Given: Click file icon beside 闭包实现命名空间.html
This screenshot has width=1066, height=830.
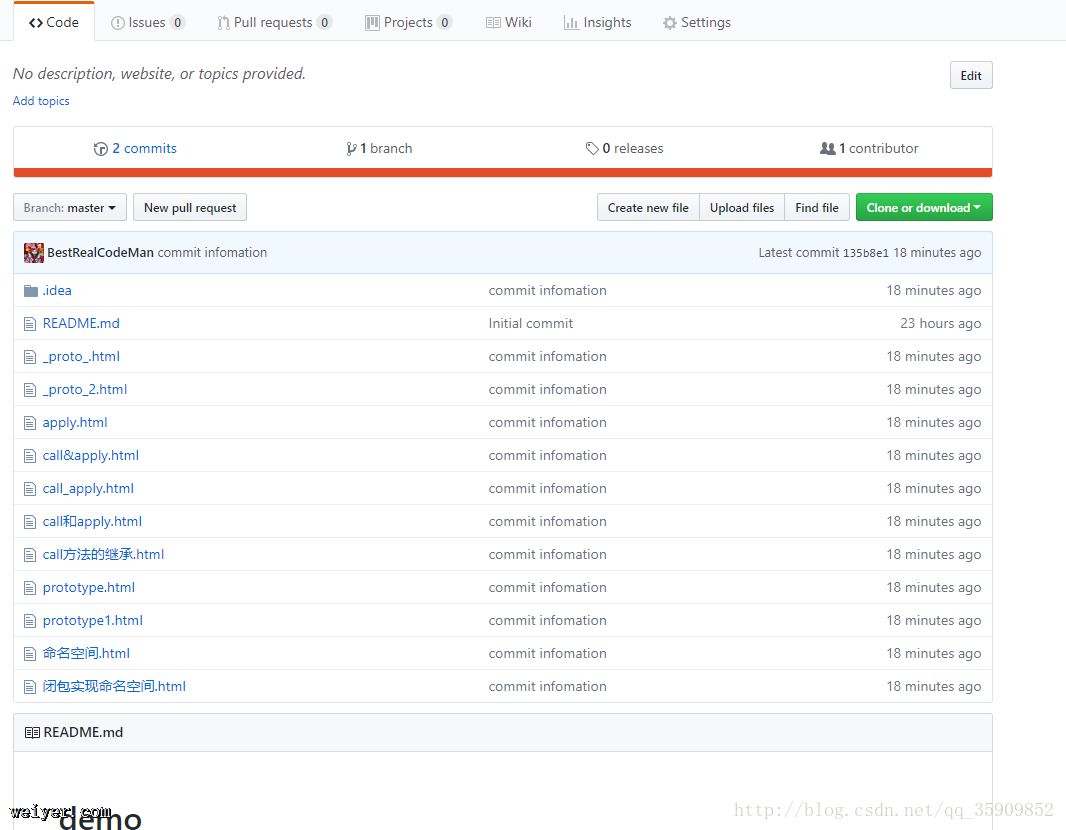Looking at the screenshot, I should click(x=30, y=688).
